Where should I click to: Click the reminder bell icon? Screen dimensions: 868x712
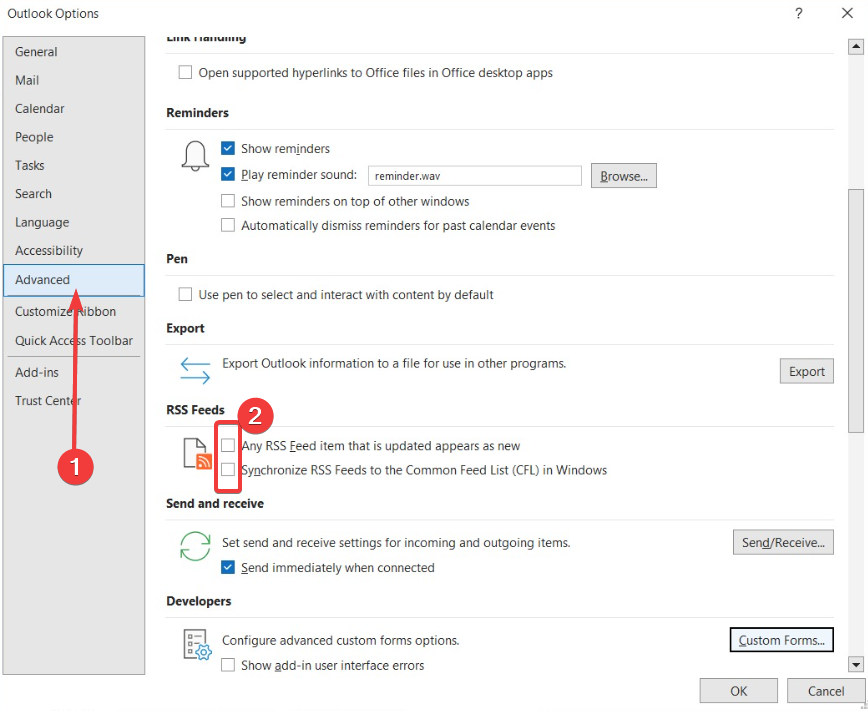(195, 156)
